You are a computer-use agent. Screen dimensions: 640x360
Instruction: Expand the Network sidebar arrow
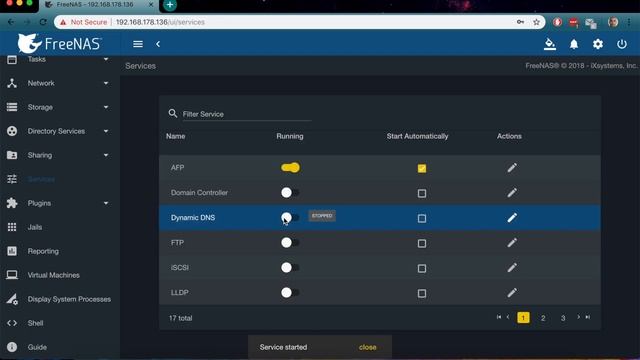coord(106,83)
